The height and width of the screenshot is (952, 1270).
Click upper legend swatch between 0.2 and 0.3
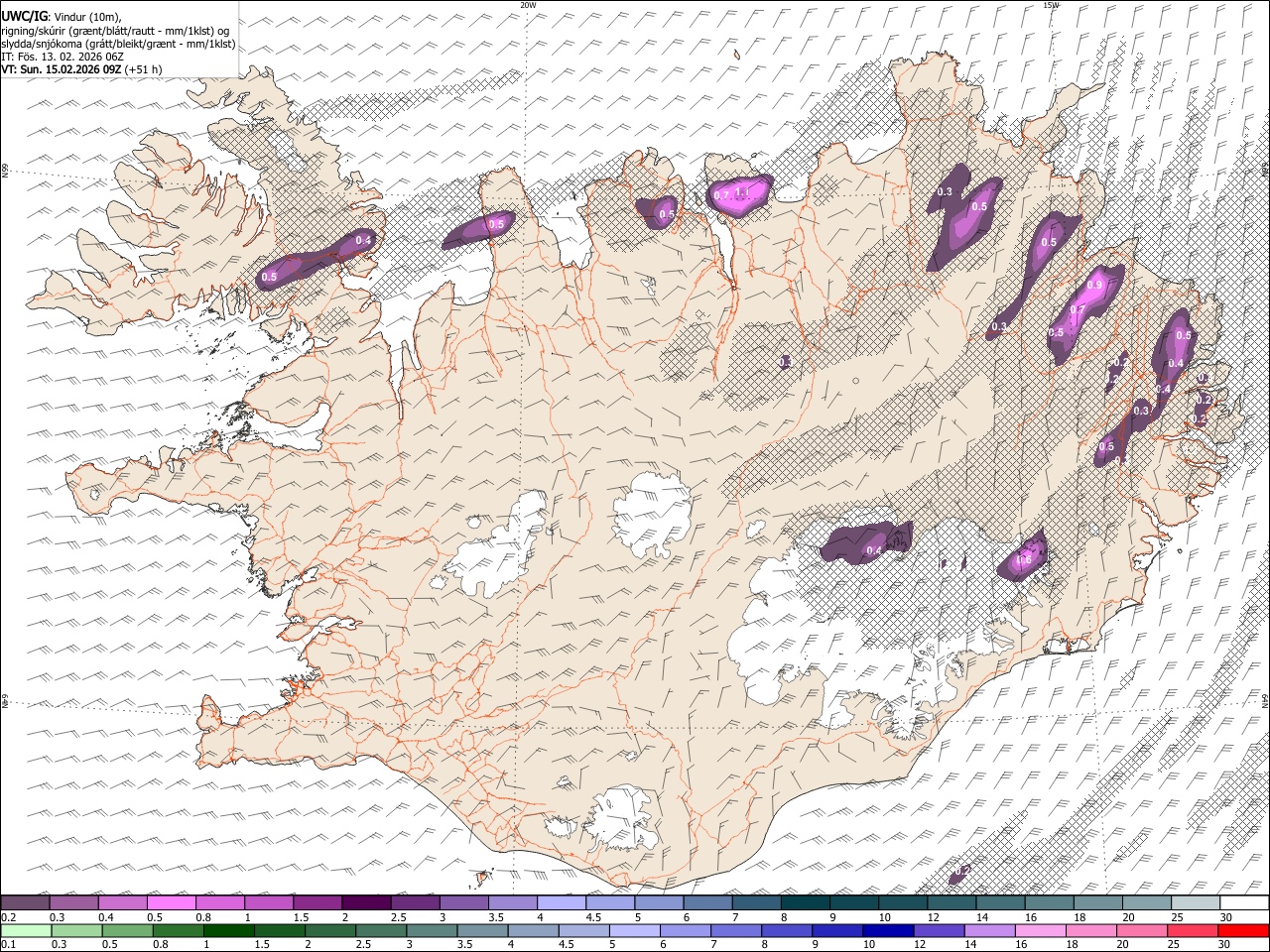click(26, 902)
